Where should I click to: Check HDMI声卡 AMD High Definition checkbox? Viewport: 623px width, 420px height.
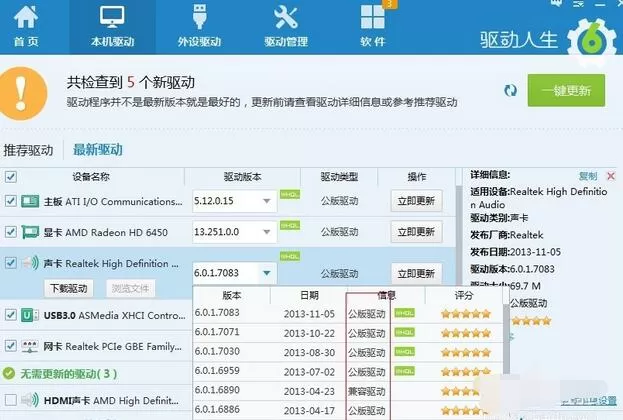pyautogui.click(x=11, y=400)
